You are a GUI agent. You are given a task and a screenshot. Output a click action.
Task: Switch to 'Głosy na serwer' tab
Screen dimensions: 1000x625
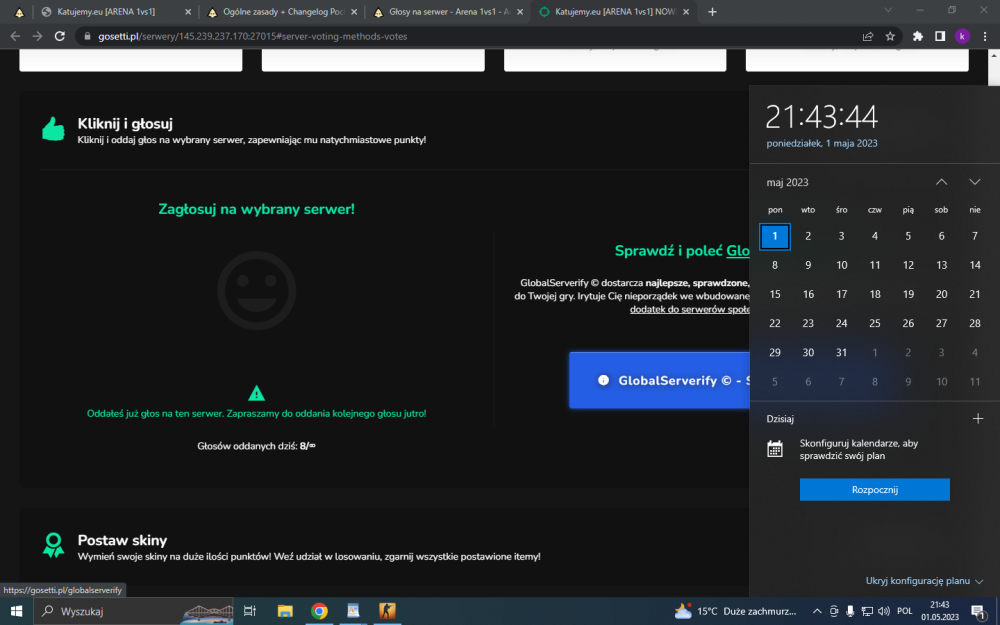(450, 11)
